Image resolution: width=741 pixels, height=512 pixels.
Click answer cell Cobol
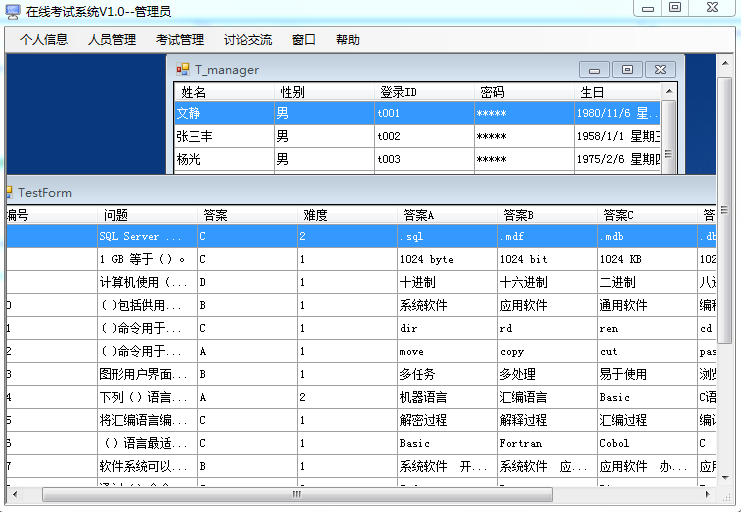coord(647,443)
